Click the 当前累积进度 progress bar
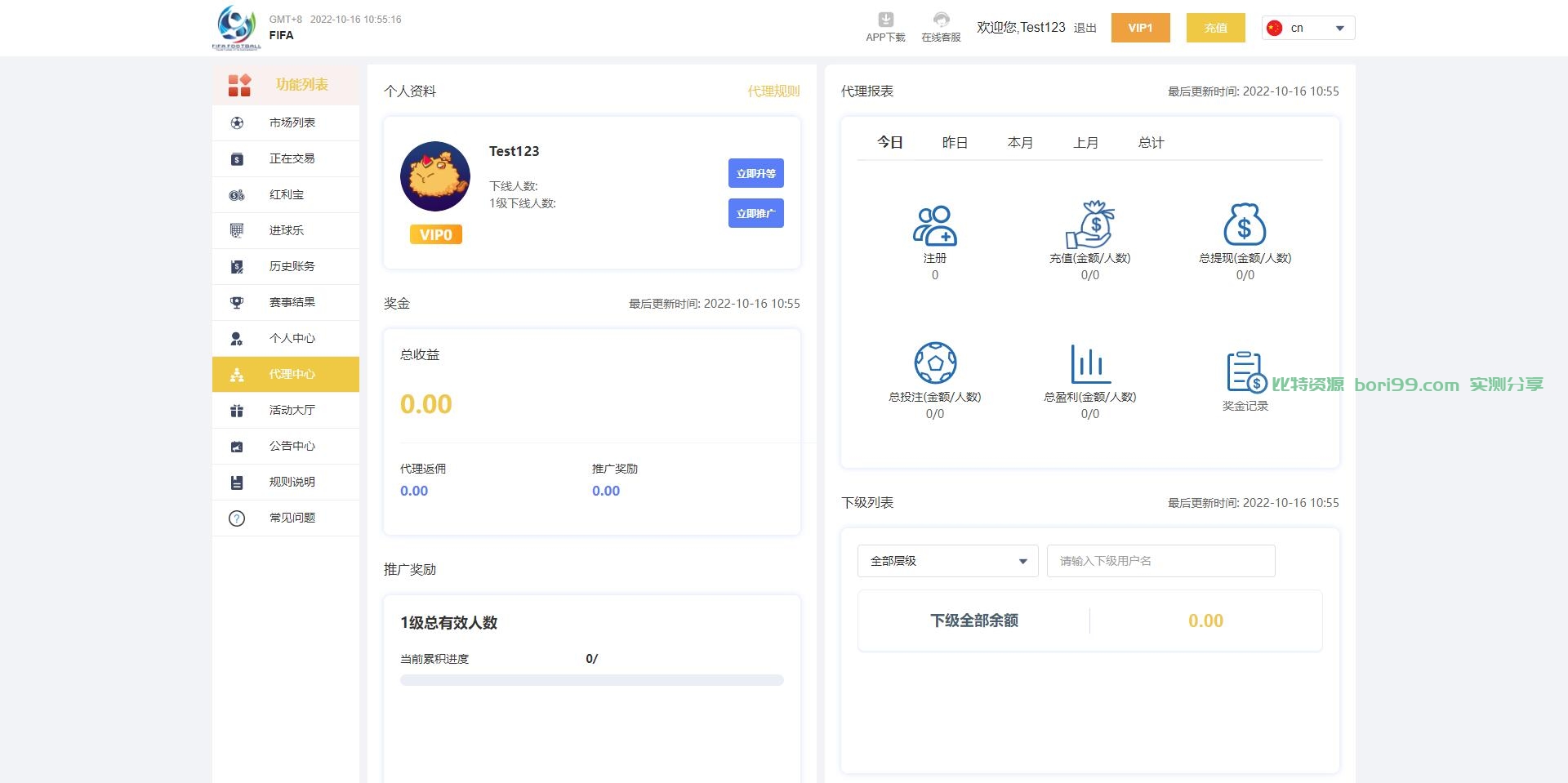Viewport: 1568px width, 783px height. [x=592, y=680]
